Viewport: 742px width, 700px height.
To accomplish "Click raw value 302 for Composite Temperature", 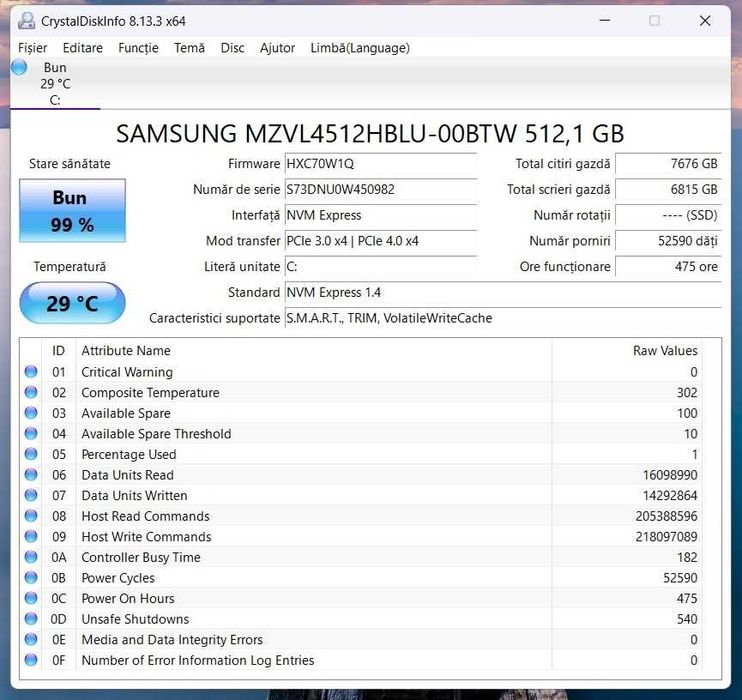I will pos(687,393).
